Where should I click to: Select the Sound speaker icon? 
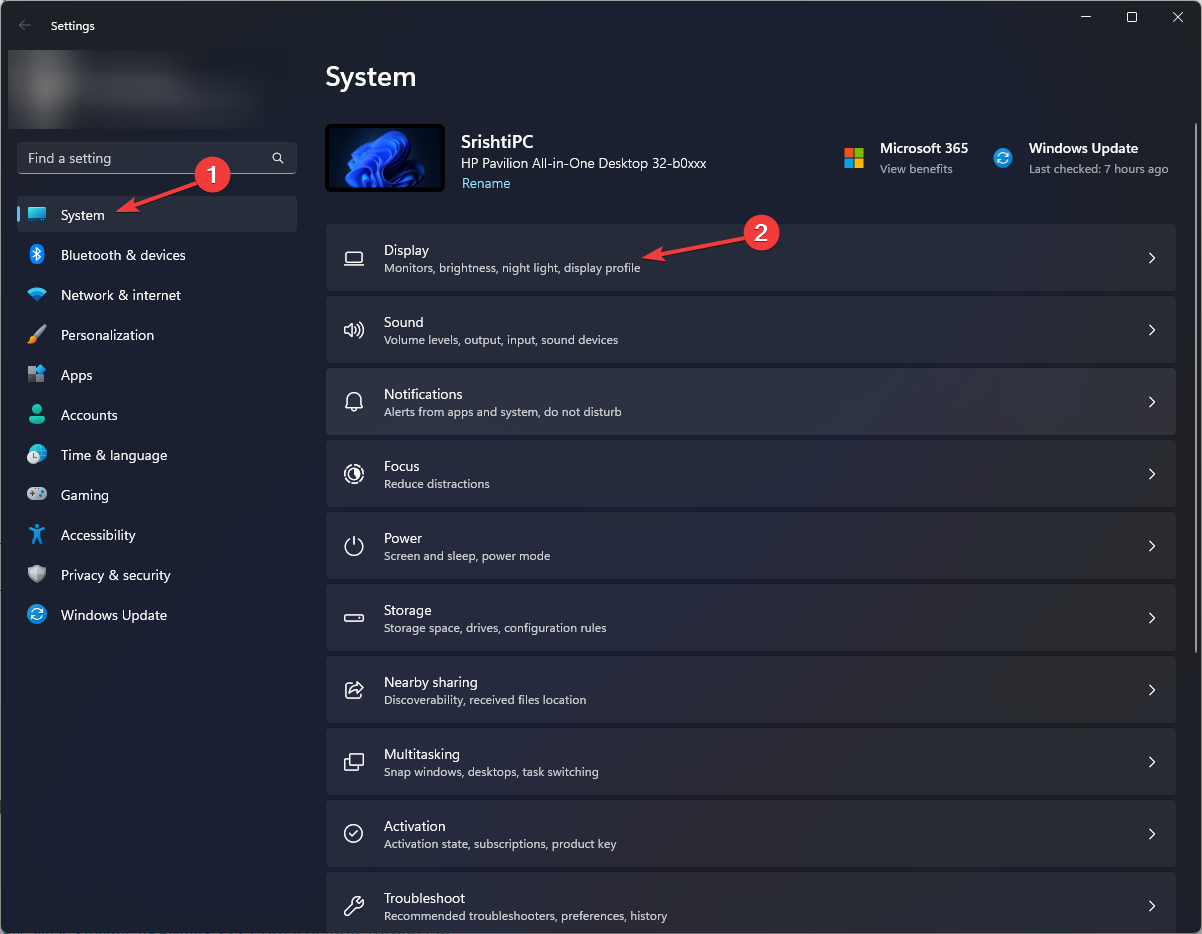pos(354,330)
